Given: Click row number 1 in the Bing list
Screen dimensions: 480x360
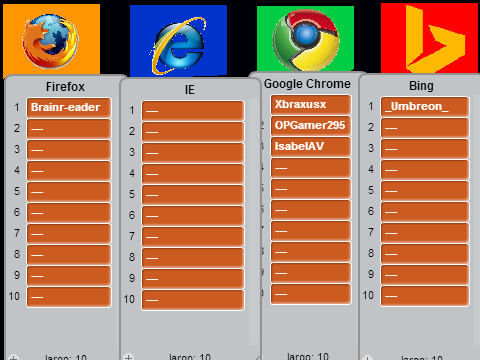Looking at the screenshot, I should tap(371, 106).
